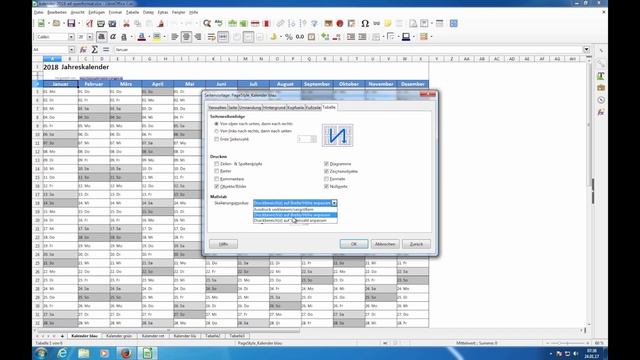Uncheck the 'Objekte/Bilder' checkbox
Viewport: 640px width, 360px height.
pos(217,186)
